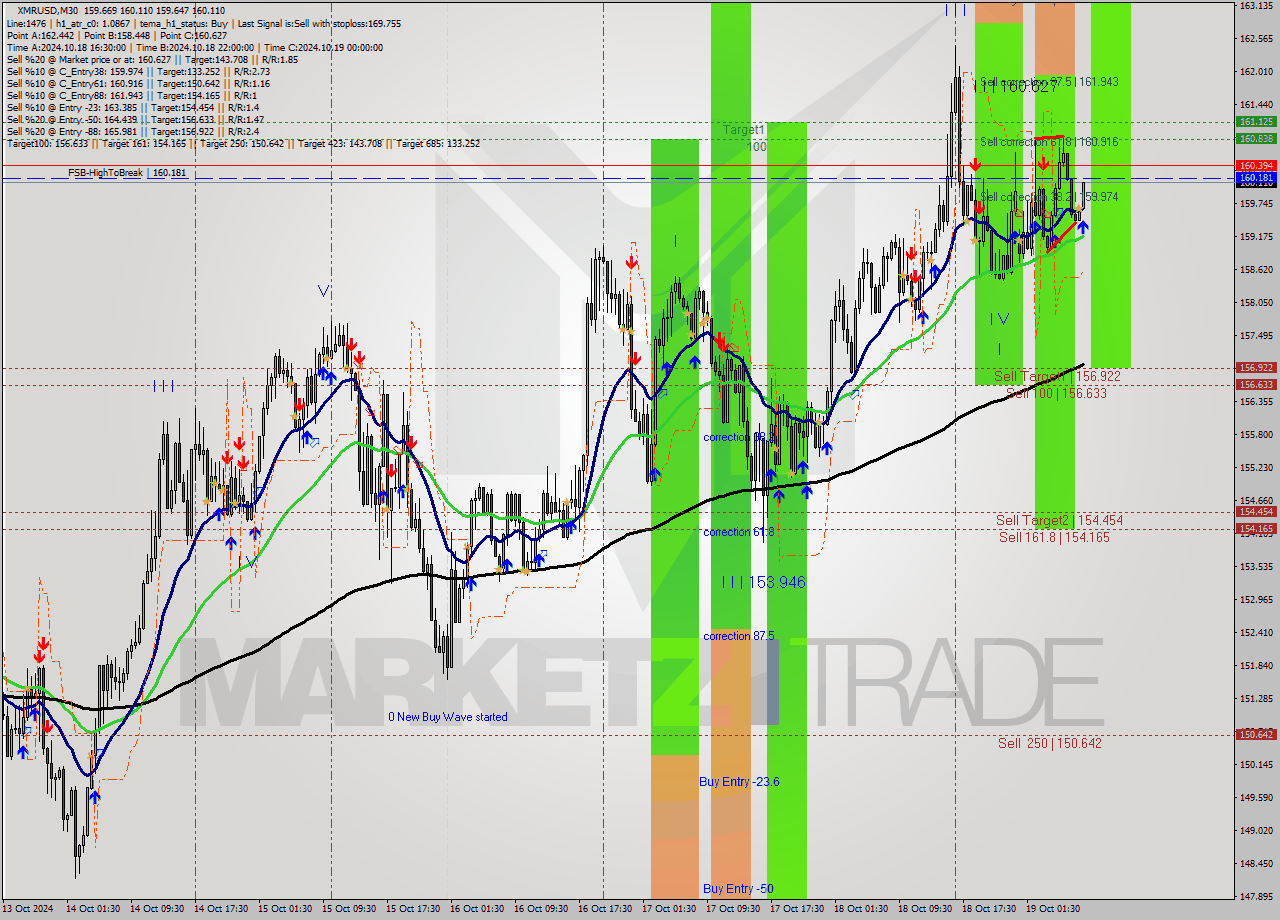
Task: Click the green 161.125 price tag
Action: [1257, 121]
